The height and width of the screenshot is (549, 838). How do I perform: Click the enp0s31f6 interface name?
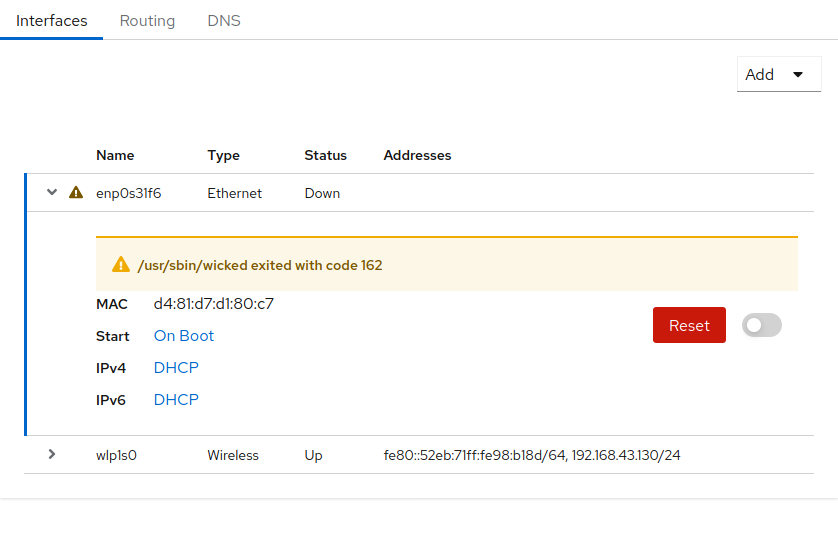point(128,193)
